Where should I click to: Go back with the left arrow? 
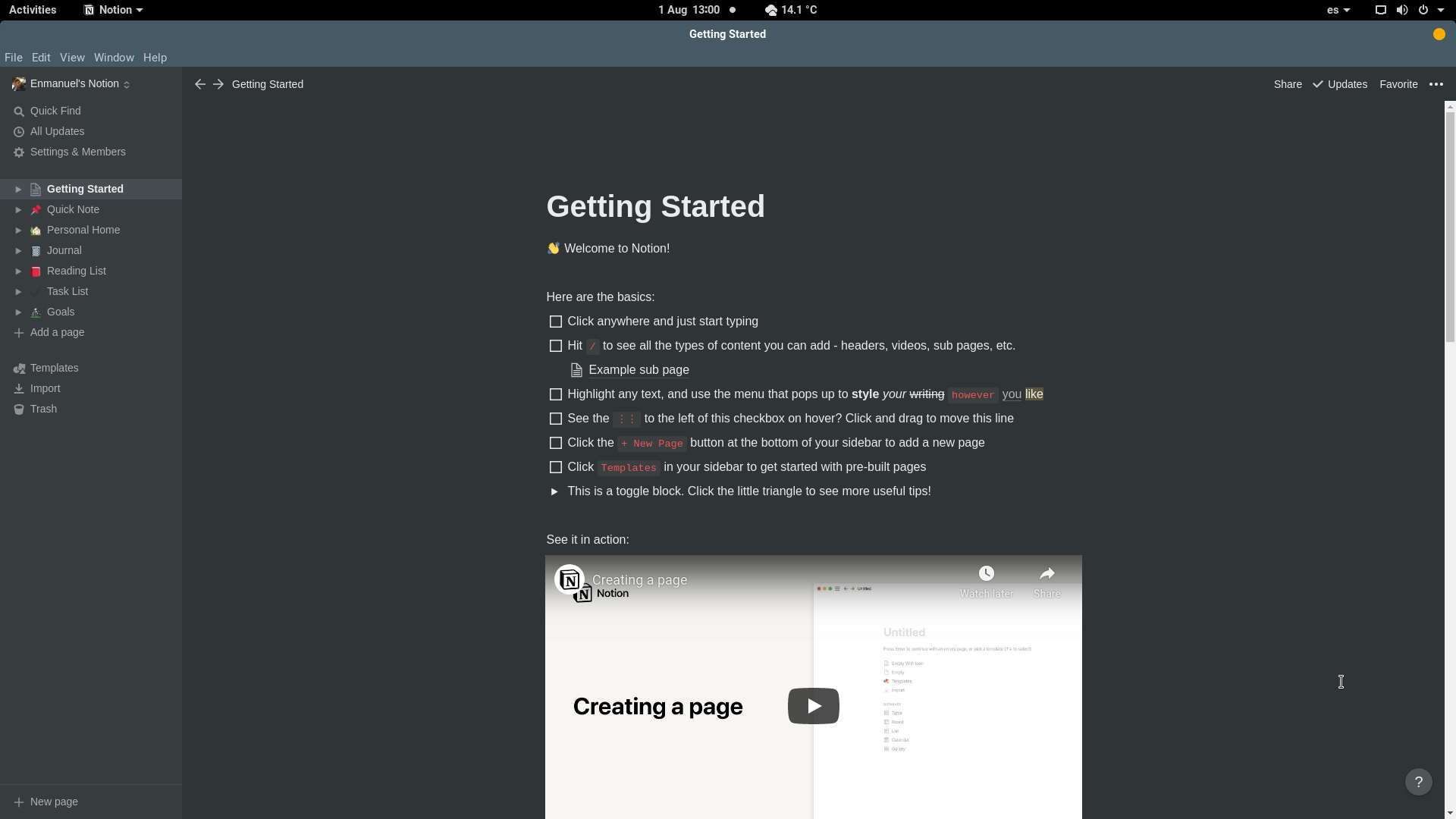[x=199, y=84]
